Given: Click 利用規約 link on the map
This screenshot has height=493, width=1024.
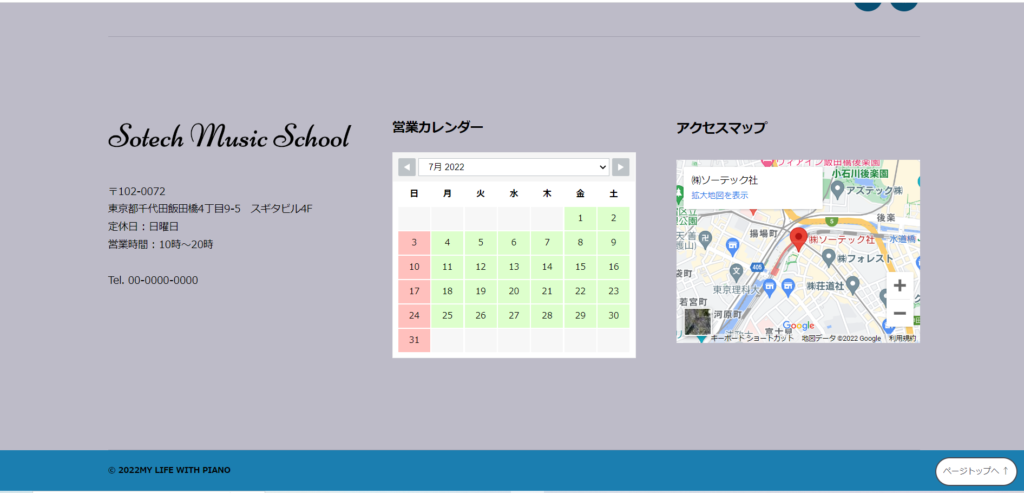Looking at the screenshot, I should 902,339.
